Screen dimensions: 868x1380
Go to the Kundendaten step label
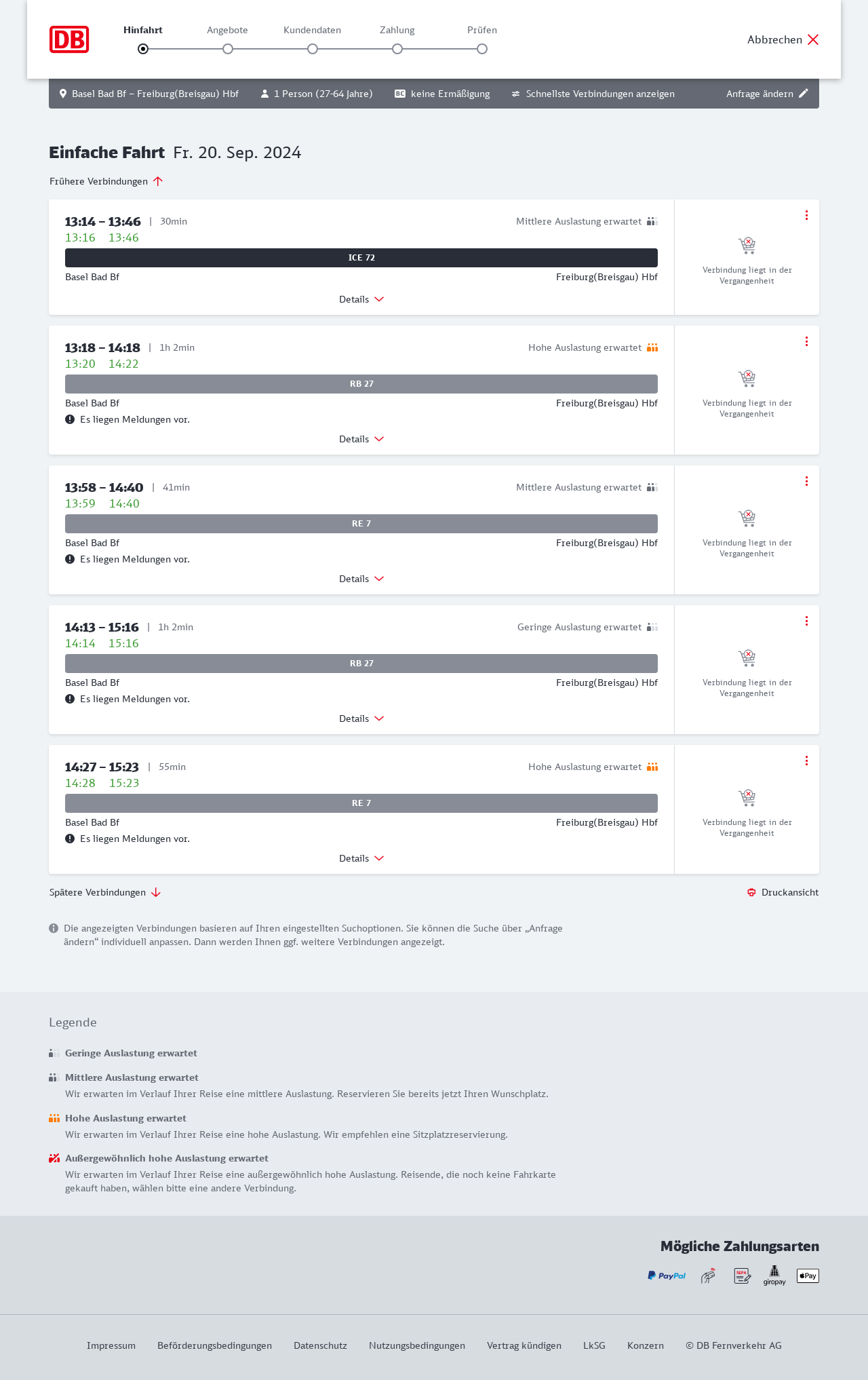coord(312,30)
